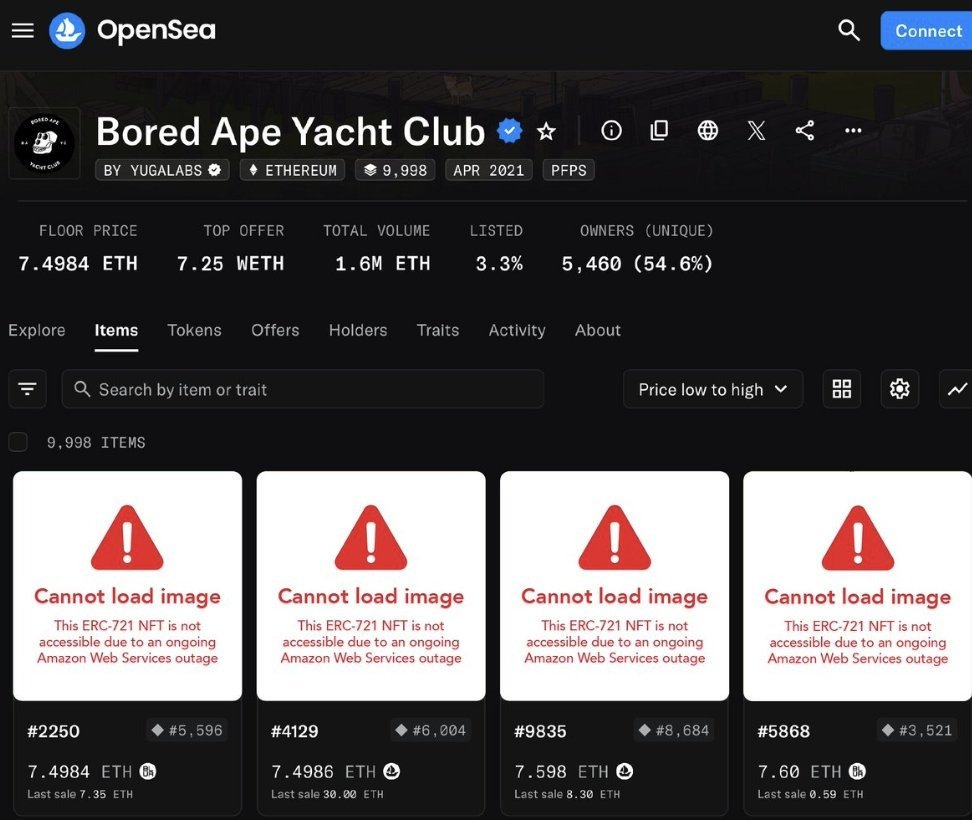Click the Last sale 8.30 ETH text
Image resolution: width=972 pixels, height=820 pixels.
click(567, 794)
